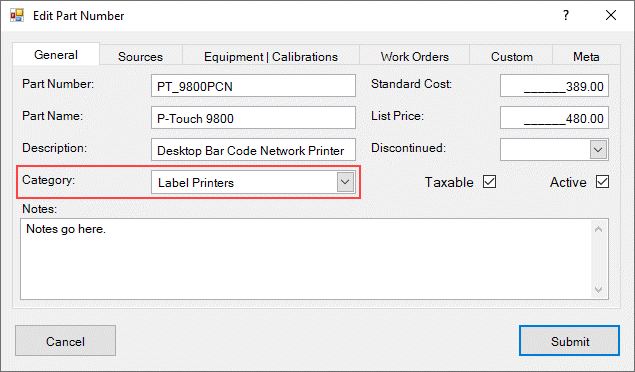The height and width of the screenshot is (372, 635).
Task: Open the Custom tab
Action: tap(511, 56)
